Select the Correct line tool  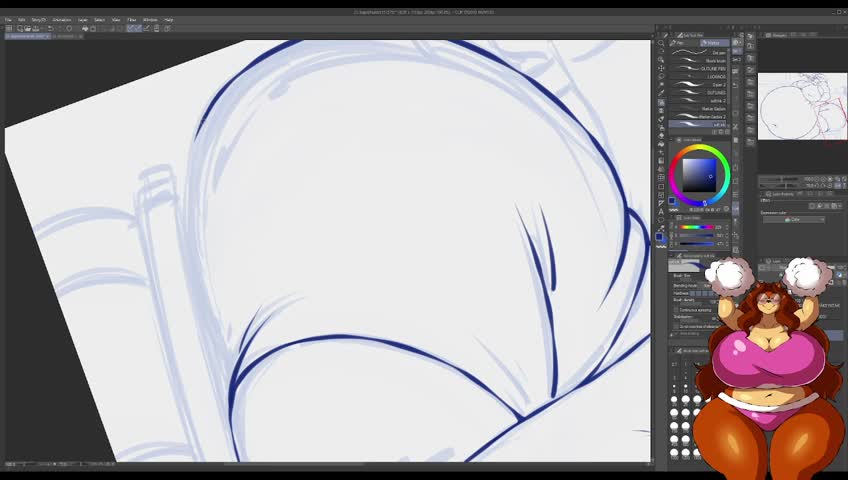point(661,228)
